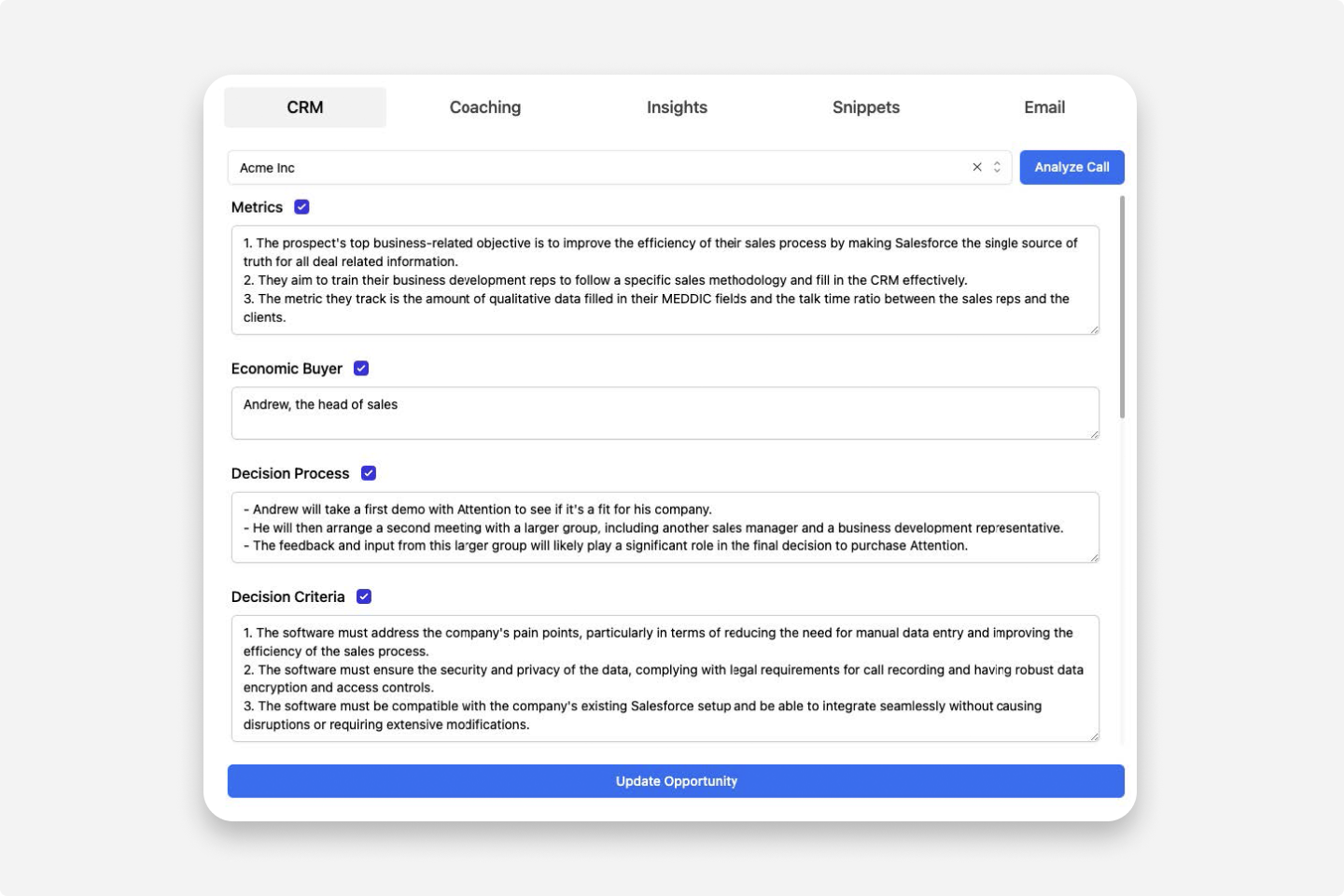Click the Decision Process field resize handle
1344x896 pixels.
point(1094,557)
